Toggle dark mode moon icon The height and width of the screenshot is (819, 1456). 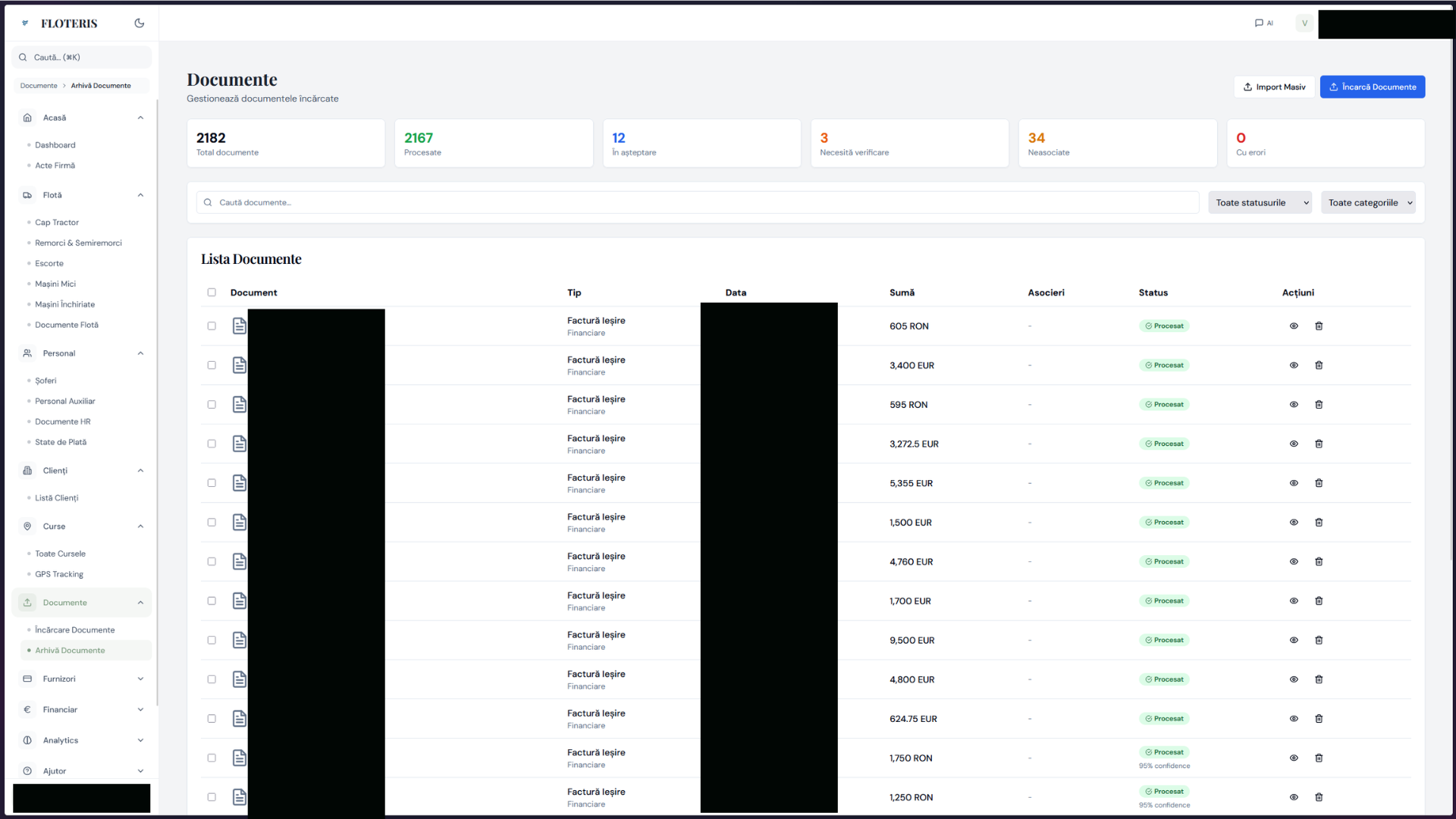pyautogui.click(x=140, y=24)
